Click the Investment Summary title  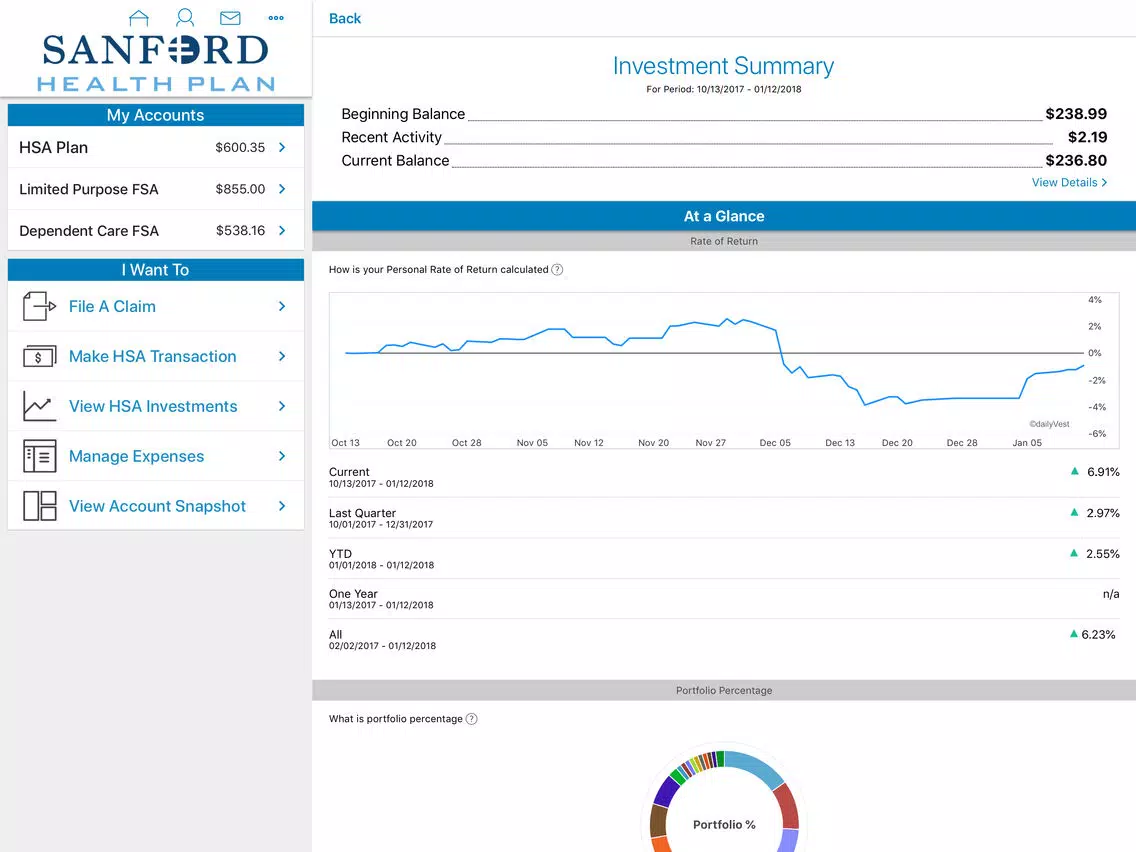tap(723, 66)
